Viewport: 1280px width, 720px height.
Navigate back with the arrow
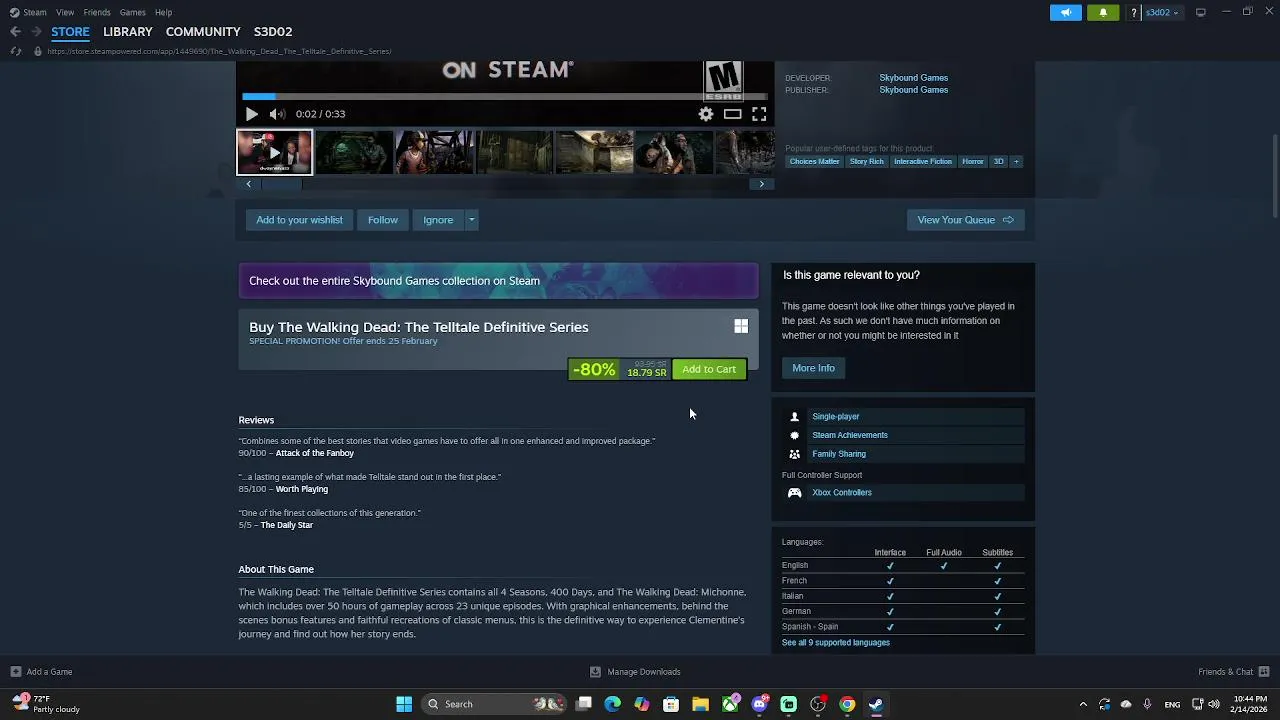tap(15, 32)
